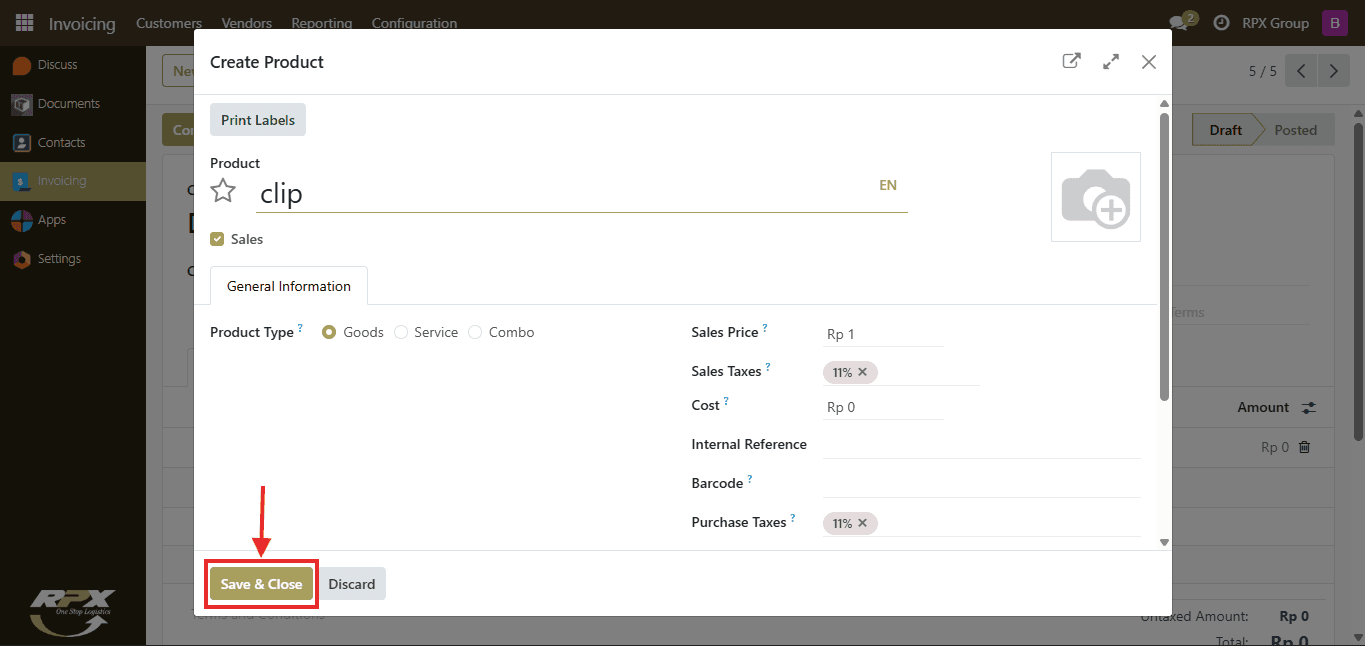Open the Customers menu
Image resolution: width=1365 pixels, height=646 pixels.
pyautogui.click(x=169, y=23)
